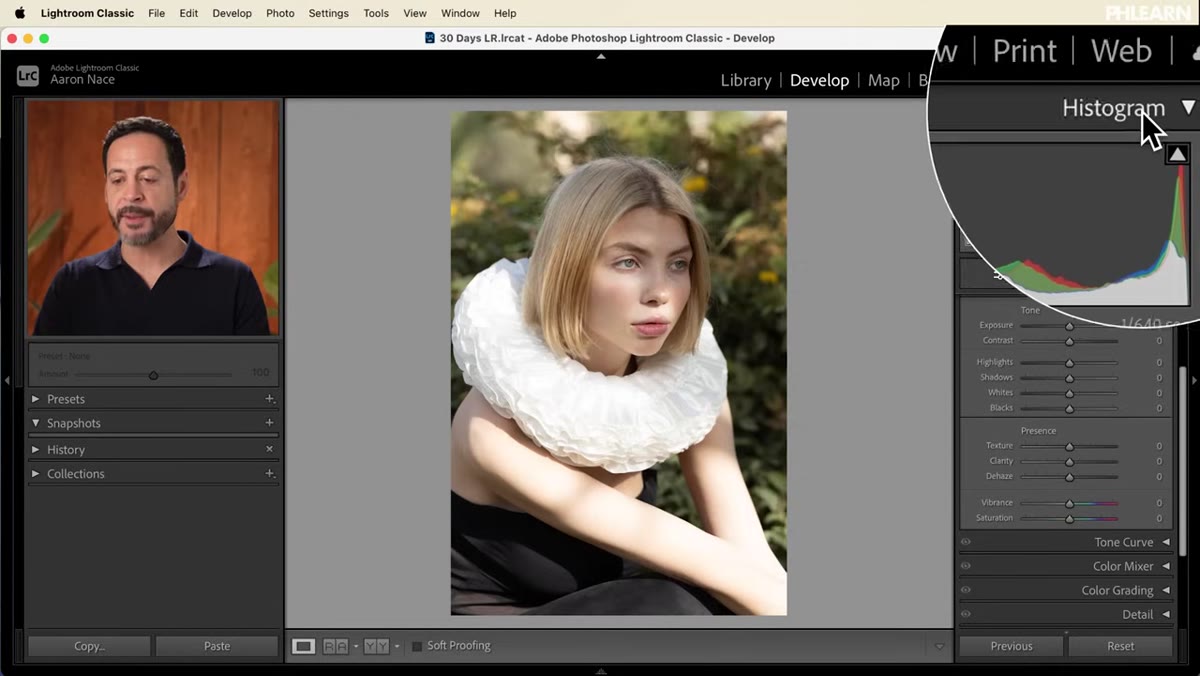
Task: Add a collection with Collections plus icon
Action: (x=269, y=473)
